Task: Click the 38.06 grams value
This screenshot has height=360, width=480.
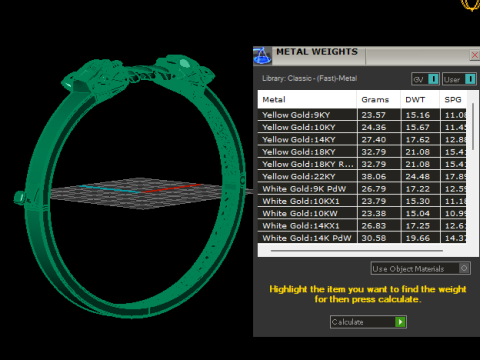Action: [x=374, y=177]
